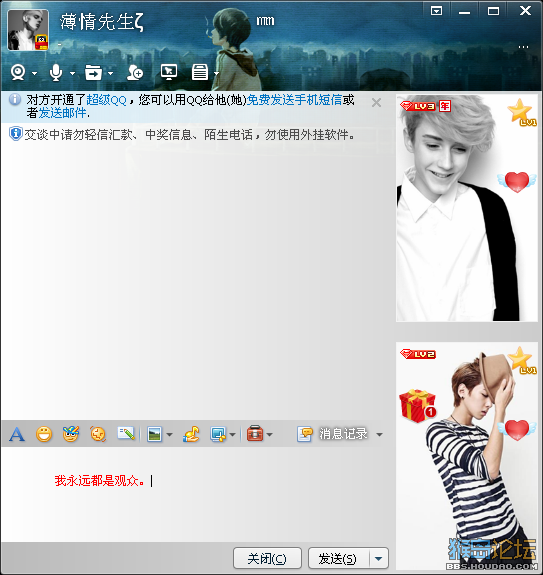543x575 pixels.
Task: Click the screen capture icon
Action: click(218, 435)
